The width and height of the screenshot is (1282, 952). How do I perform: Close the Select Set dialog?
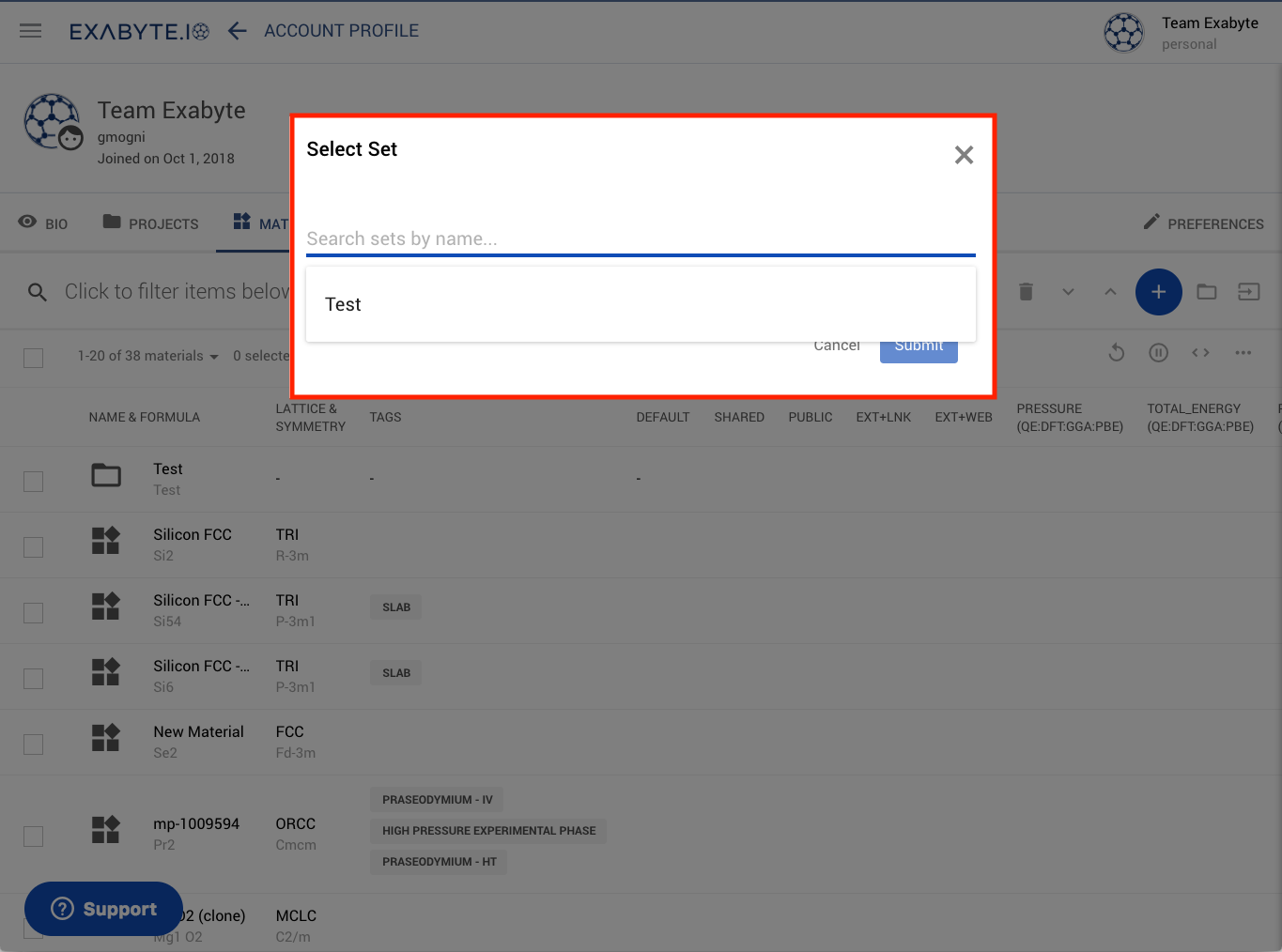[964, 155]
